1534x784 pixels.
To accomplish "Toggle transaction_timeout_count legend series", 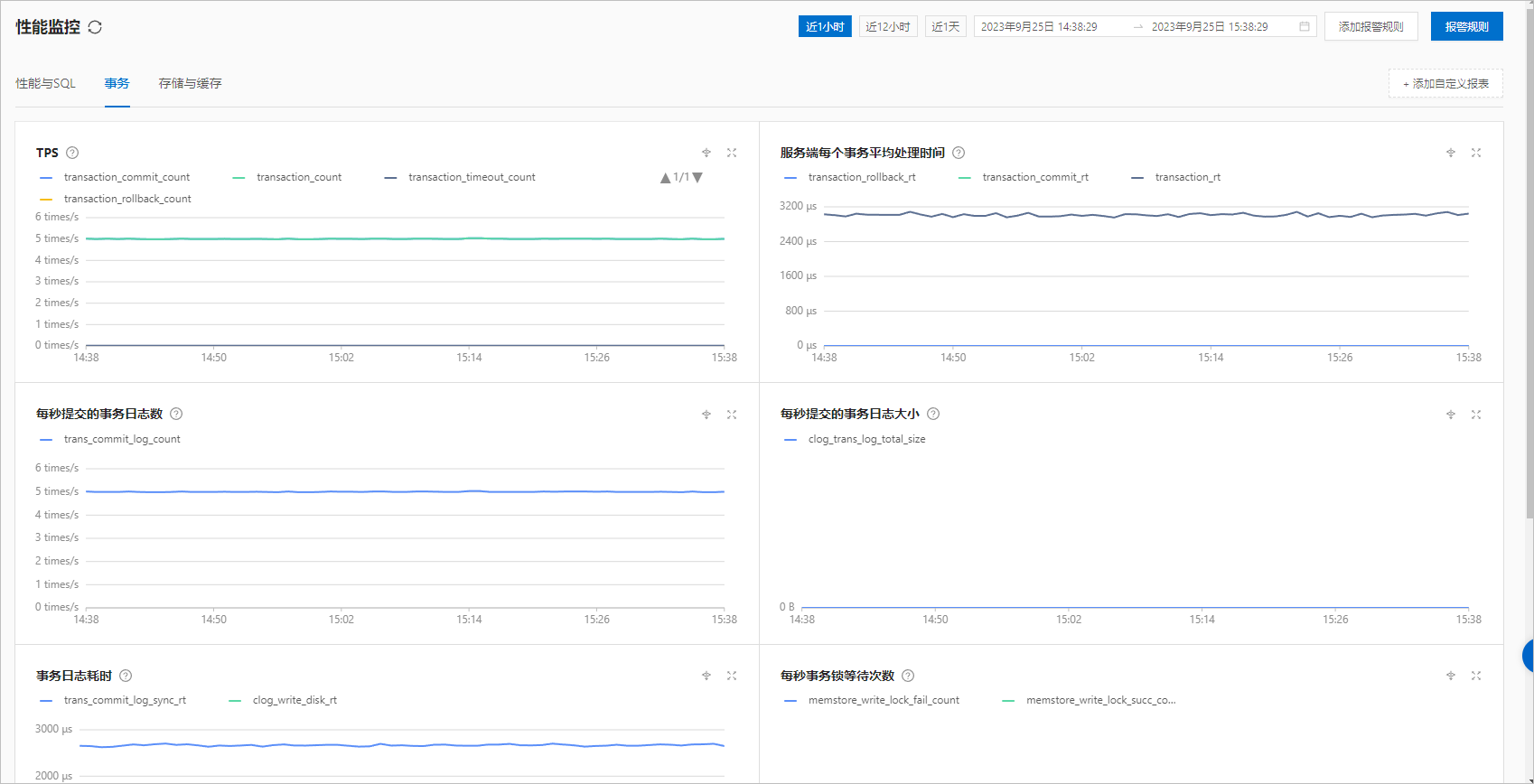I will tap(460, 177).
